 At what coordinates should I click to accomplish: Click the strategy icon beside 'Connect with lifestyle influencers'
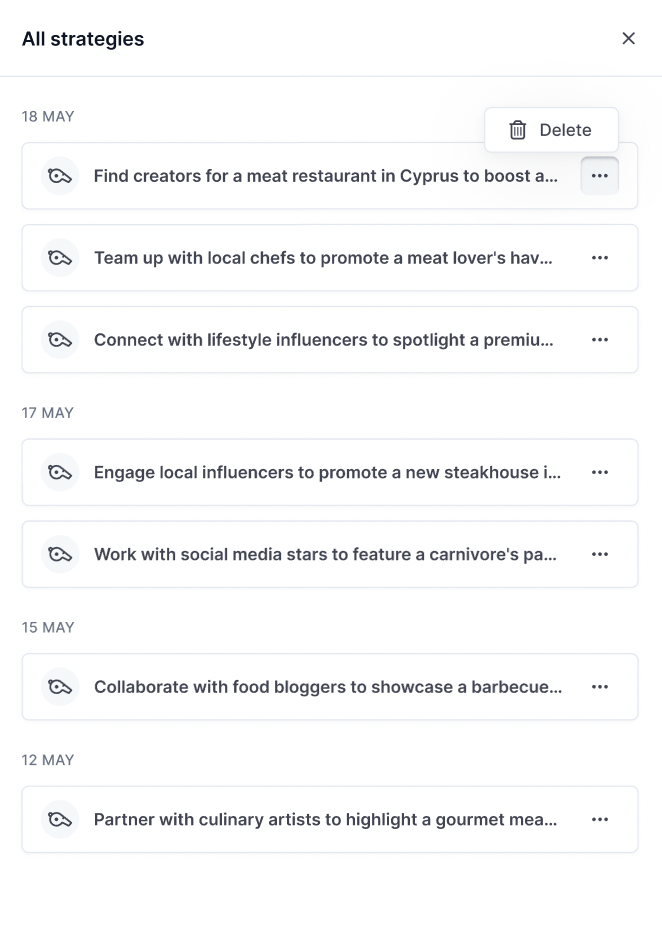point(60,340)
